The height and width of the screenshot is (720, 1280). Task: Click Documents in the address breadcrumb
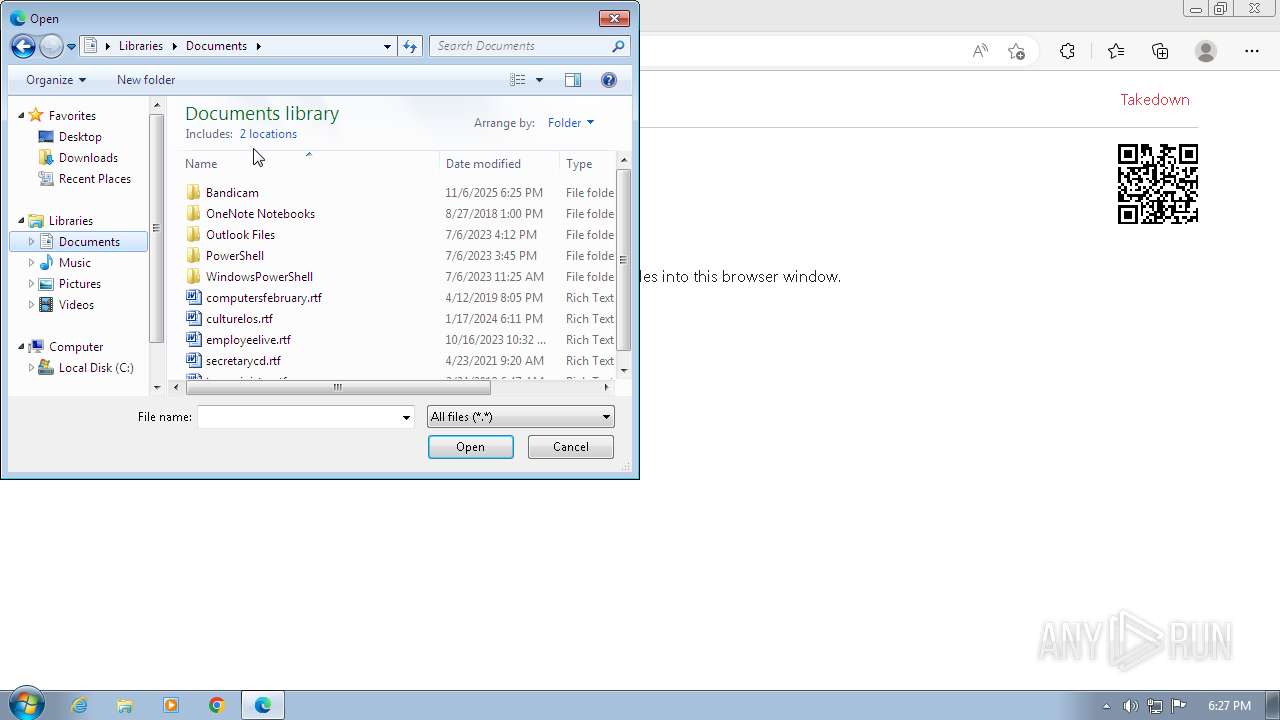[x=216, y=46]
